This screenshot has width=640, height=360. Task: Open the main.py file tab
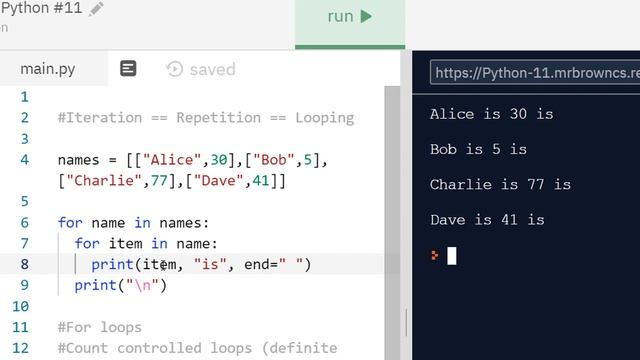coord(48,69)
